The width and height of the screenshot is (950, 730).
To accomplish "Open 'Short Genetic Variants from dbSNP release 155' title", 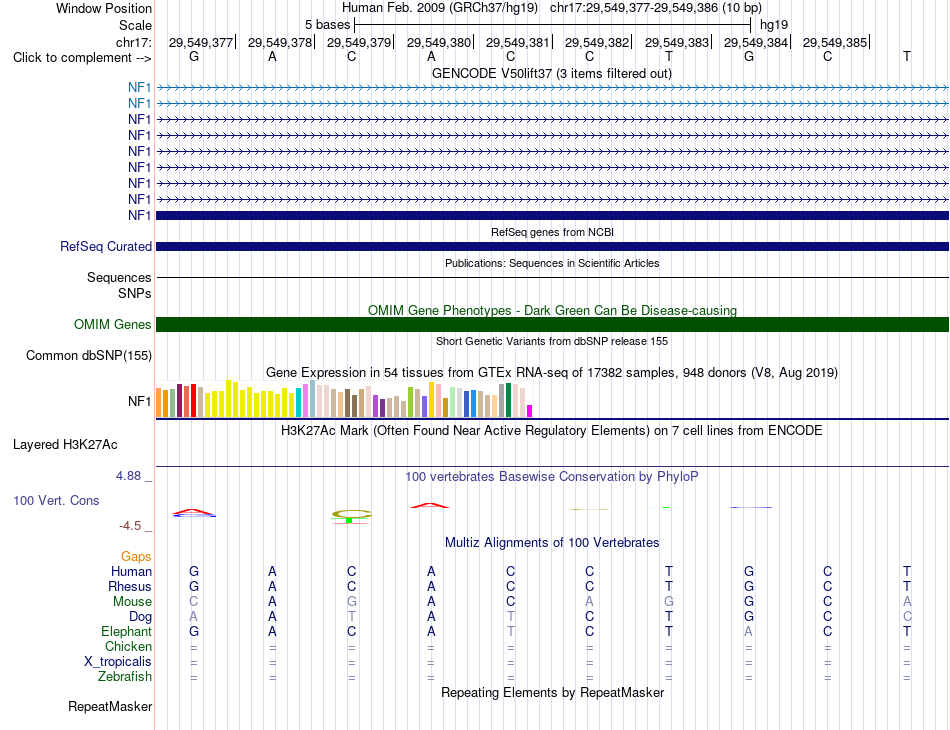I will (x=552, y=341).
